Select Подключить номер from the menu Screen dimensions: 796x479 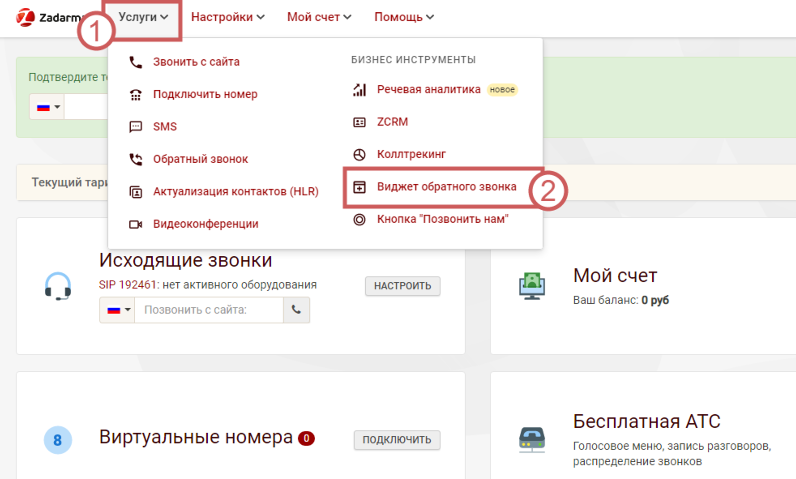click(x=205, y=94)
